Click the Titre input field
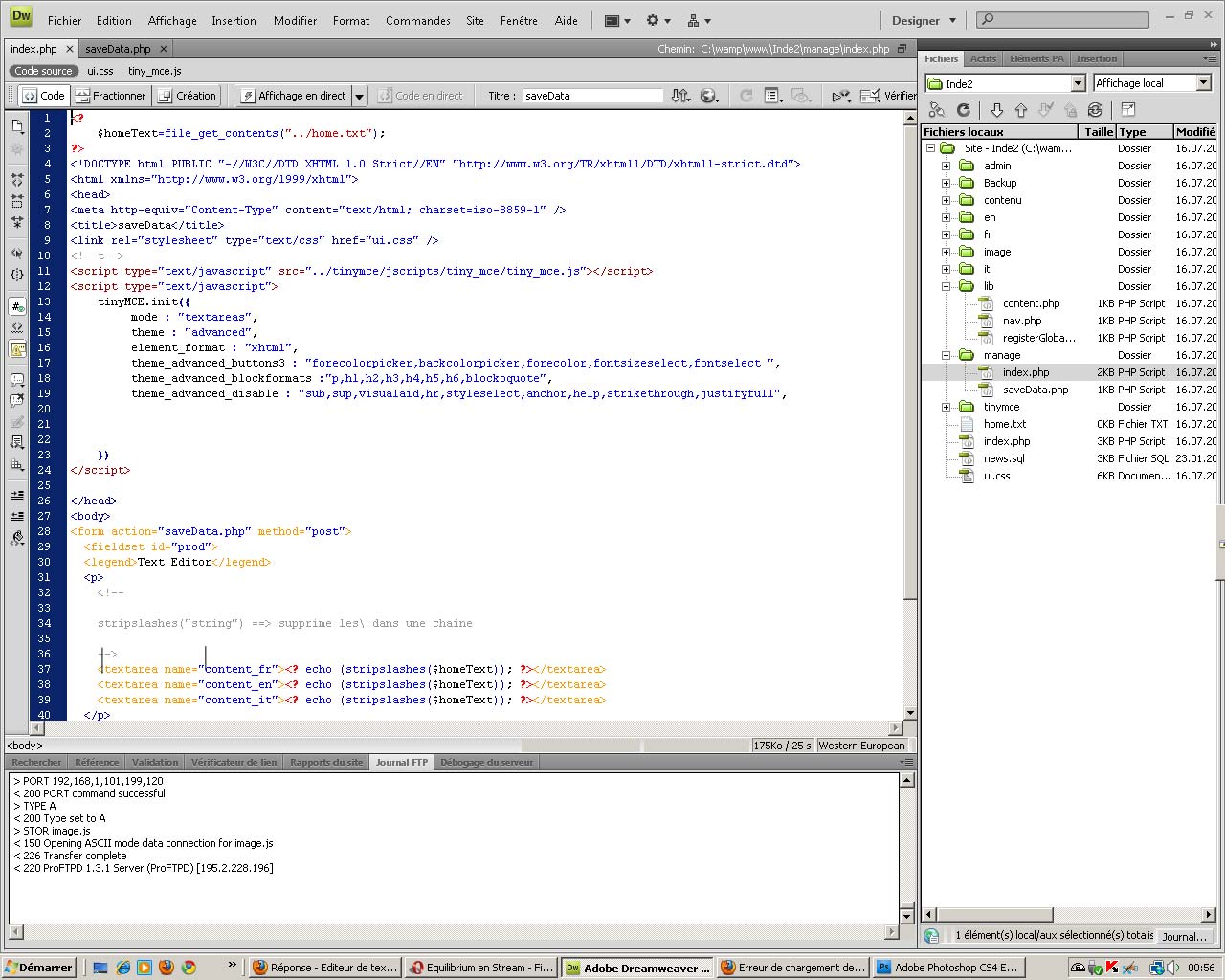This screenshot has width=1225, height=980. click(x=592, y=96)
